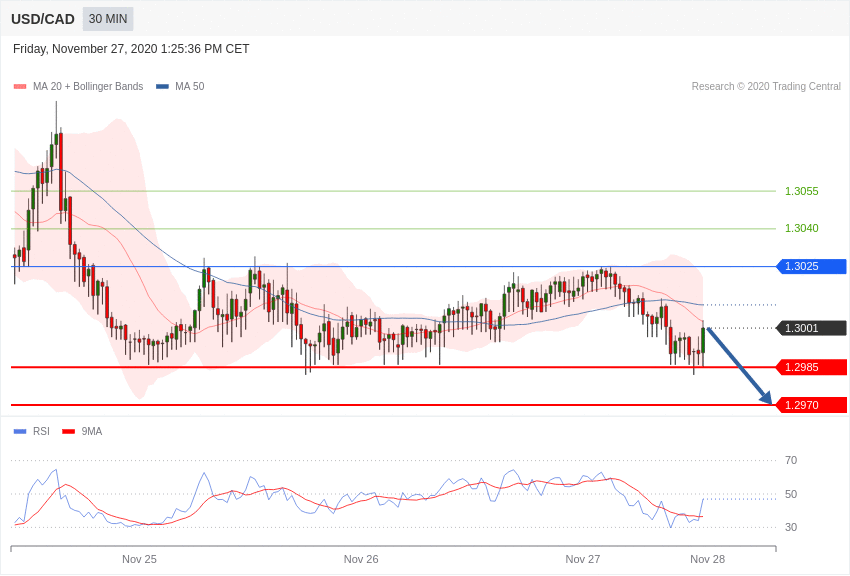850x576 pixels.
Task: Click the Nov 28 date axis label
Action: point(707,559)
